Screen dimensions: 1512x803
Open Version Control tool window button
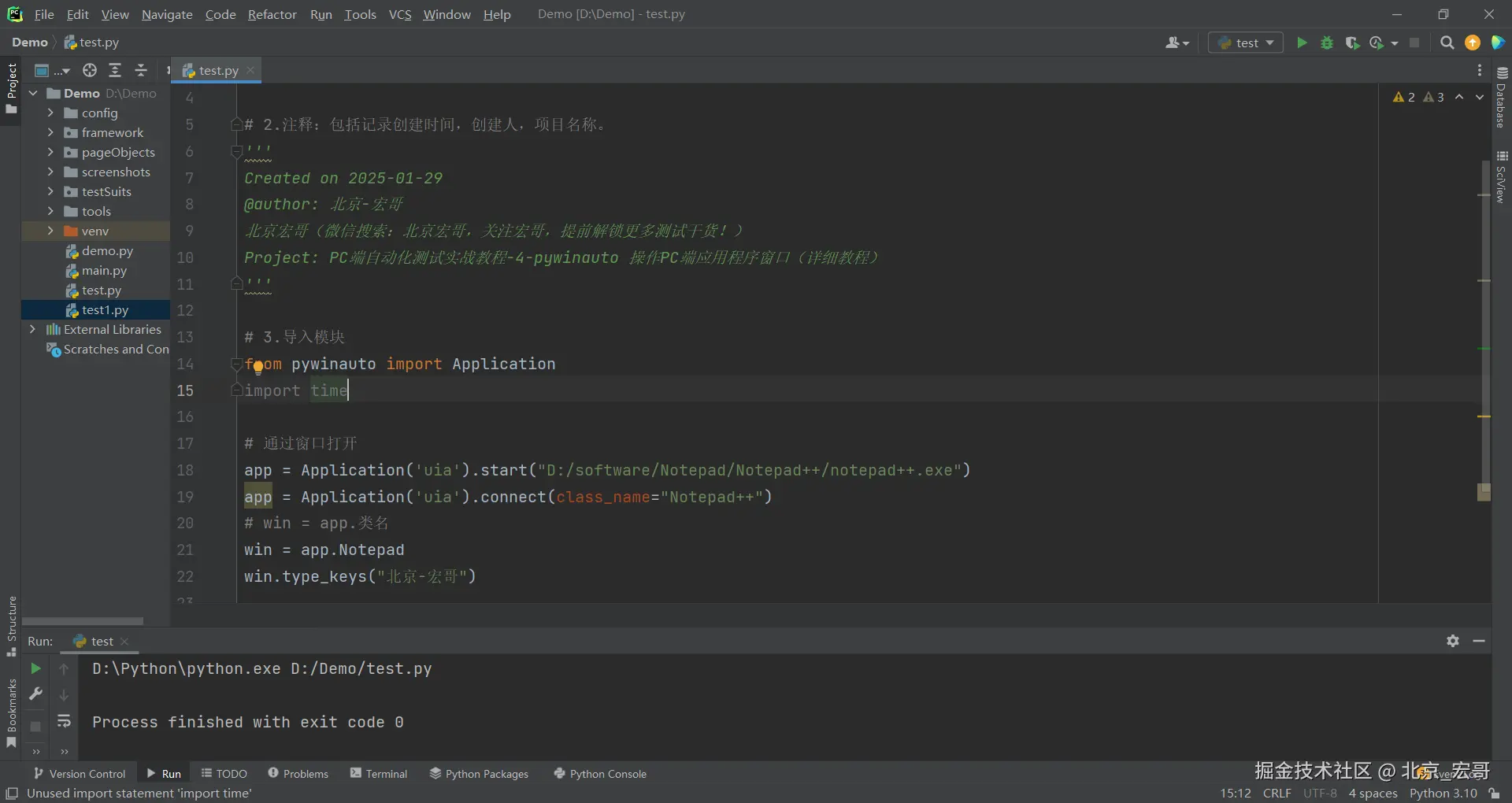(80, 774)
